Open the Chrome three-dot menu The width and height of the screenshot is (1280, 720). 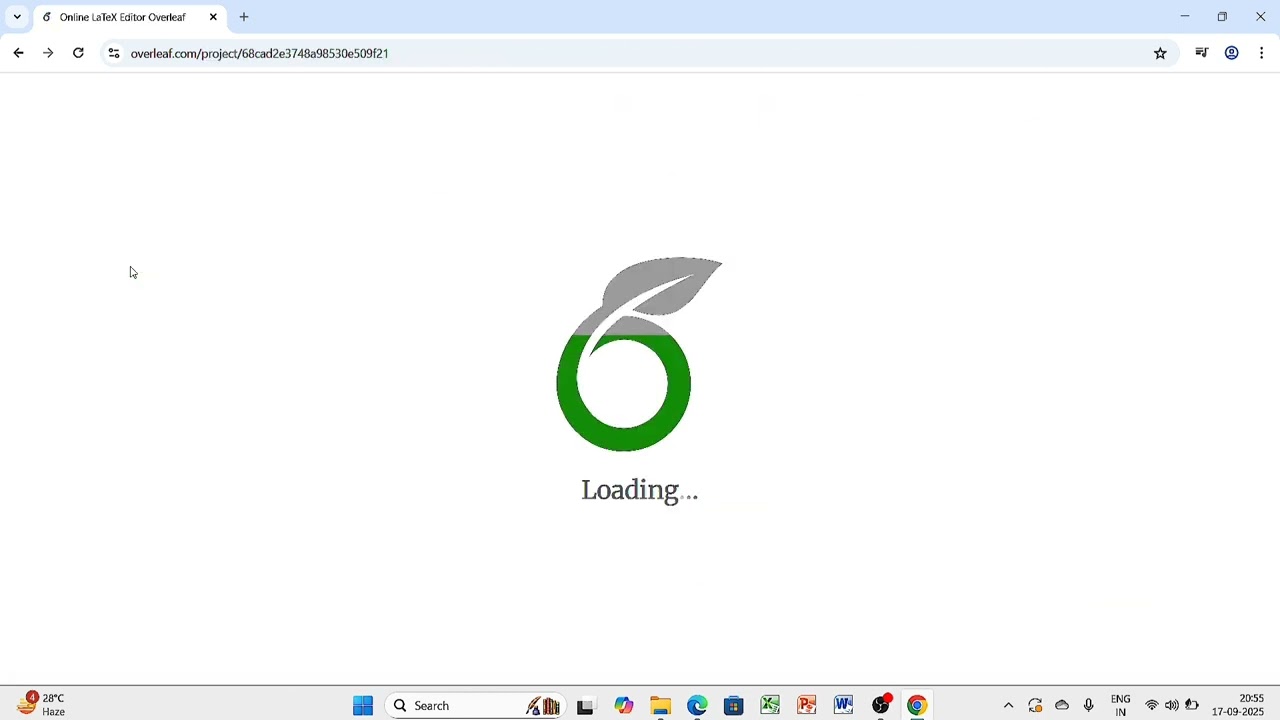click(1262, 53)
